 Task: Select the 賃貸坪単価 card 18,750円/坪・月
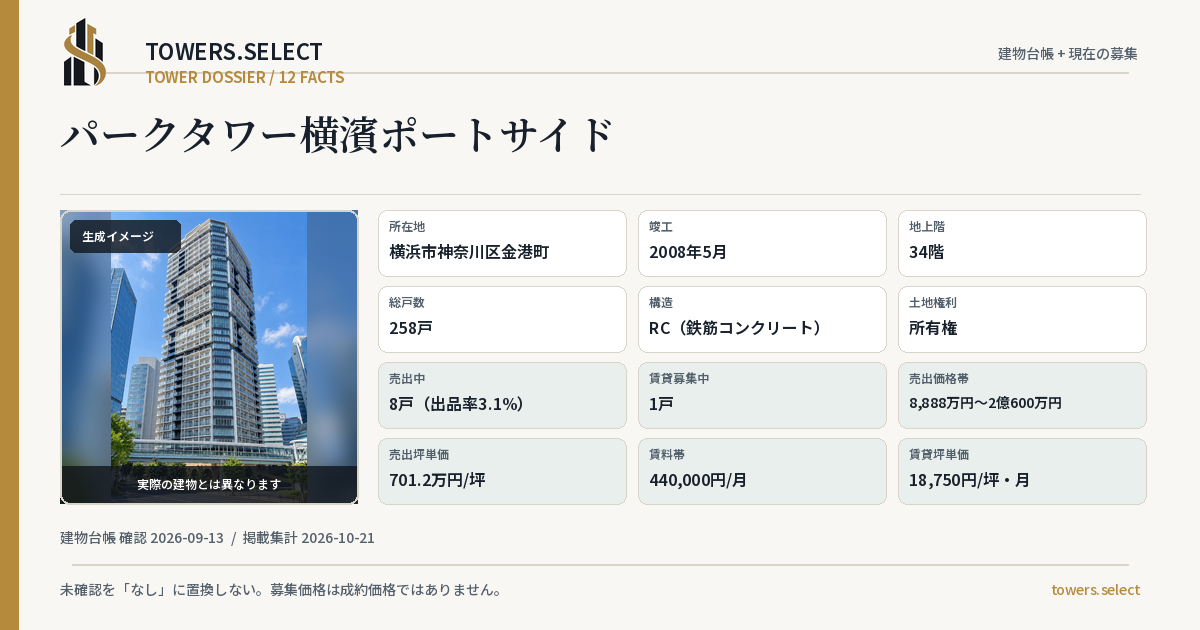[1022, 471]
